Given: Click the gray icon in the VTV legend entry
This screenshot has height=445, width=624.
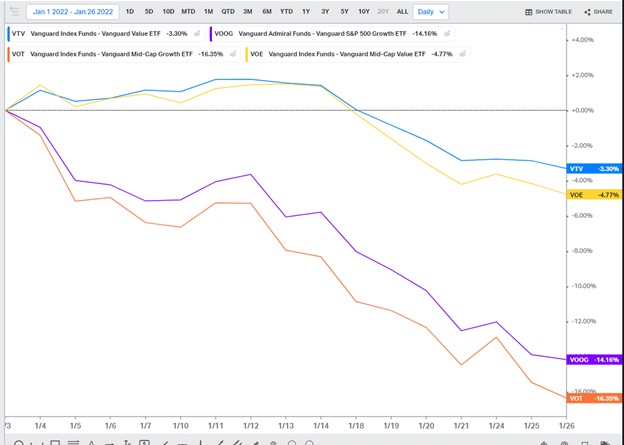Looking at the screenshot, I should pos(197,33).
